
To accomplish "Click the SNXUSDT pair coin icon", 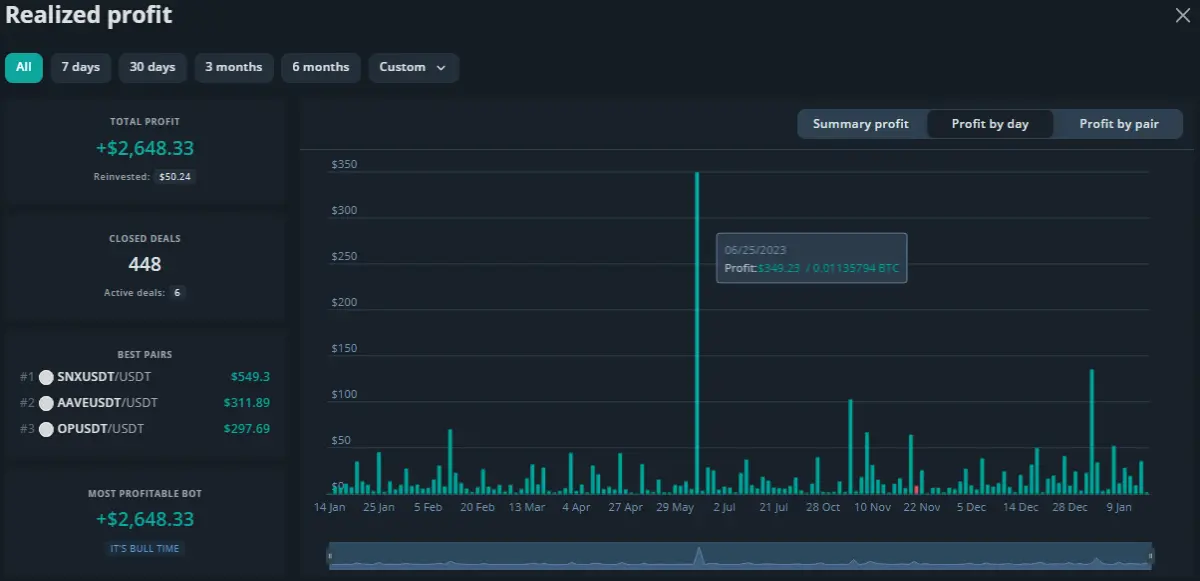I will pyautogui.click(x=46, y=377).
